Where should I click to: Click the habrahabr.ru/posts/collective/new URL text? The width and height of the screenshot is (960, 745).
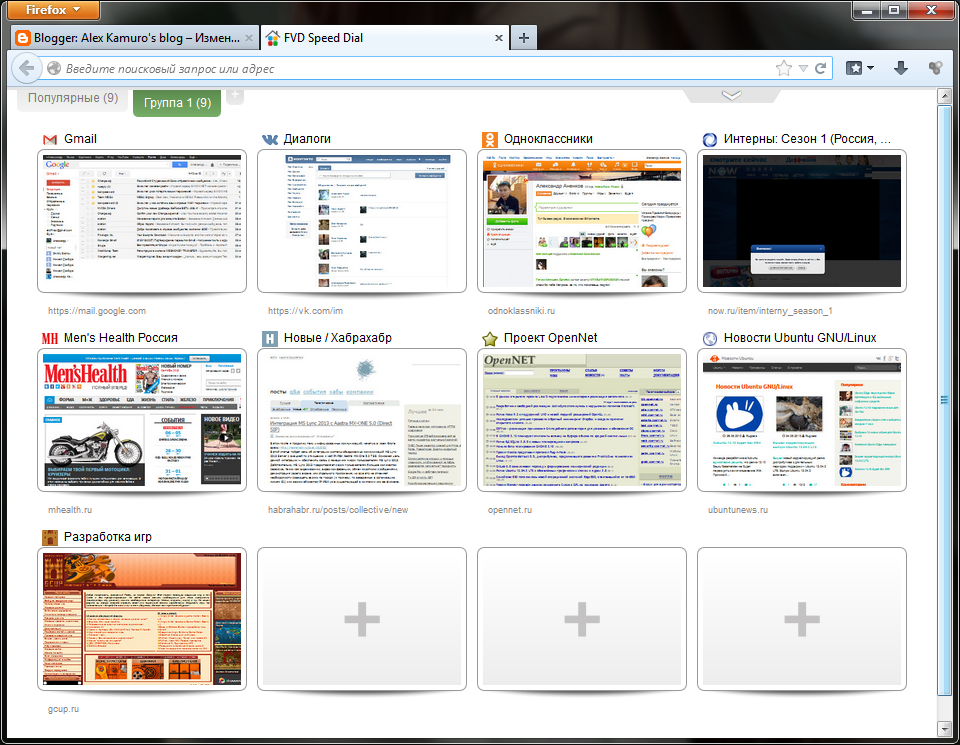[338, 510]
